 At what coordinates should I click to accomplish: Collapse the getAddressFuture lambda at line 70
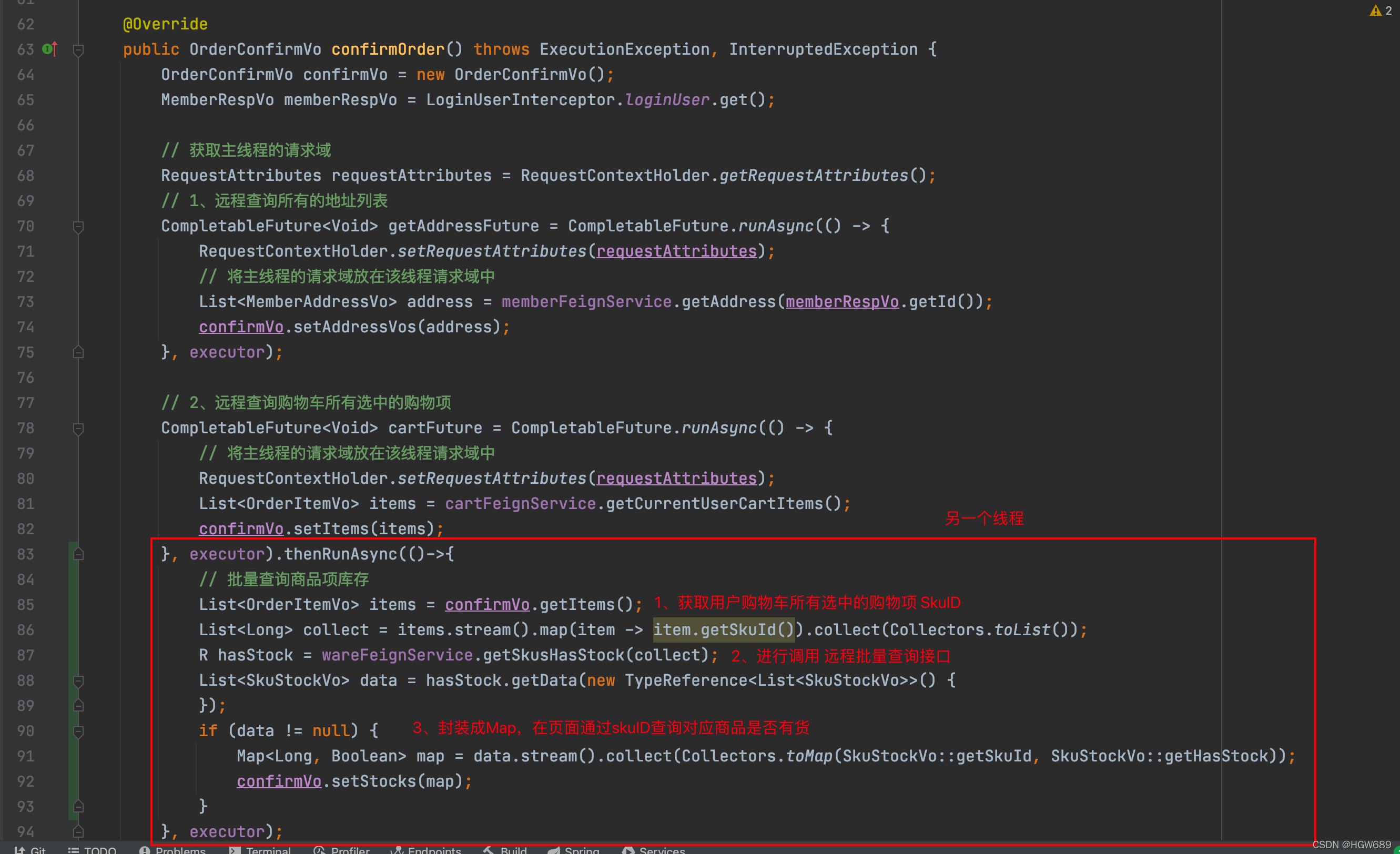[x=78, y=227]
